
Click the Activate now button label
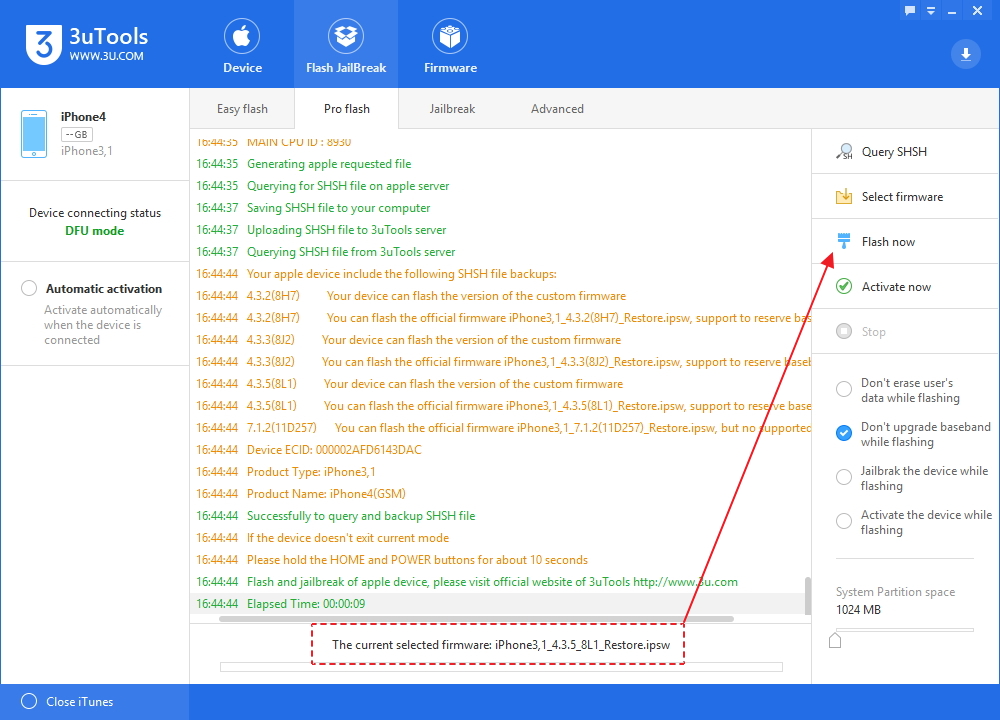pos(897,287)
